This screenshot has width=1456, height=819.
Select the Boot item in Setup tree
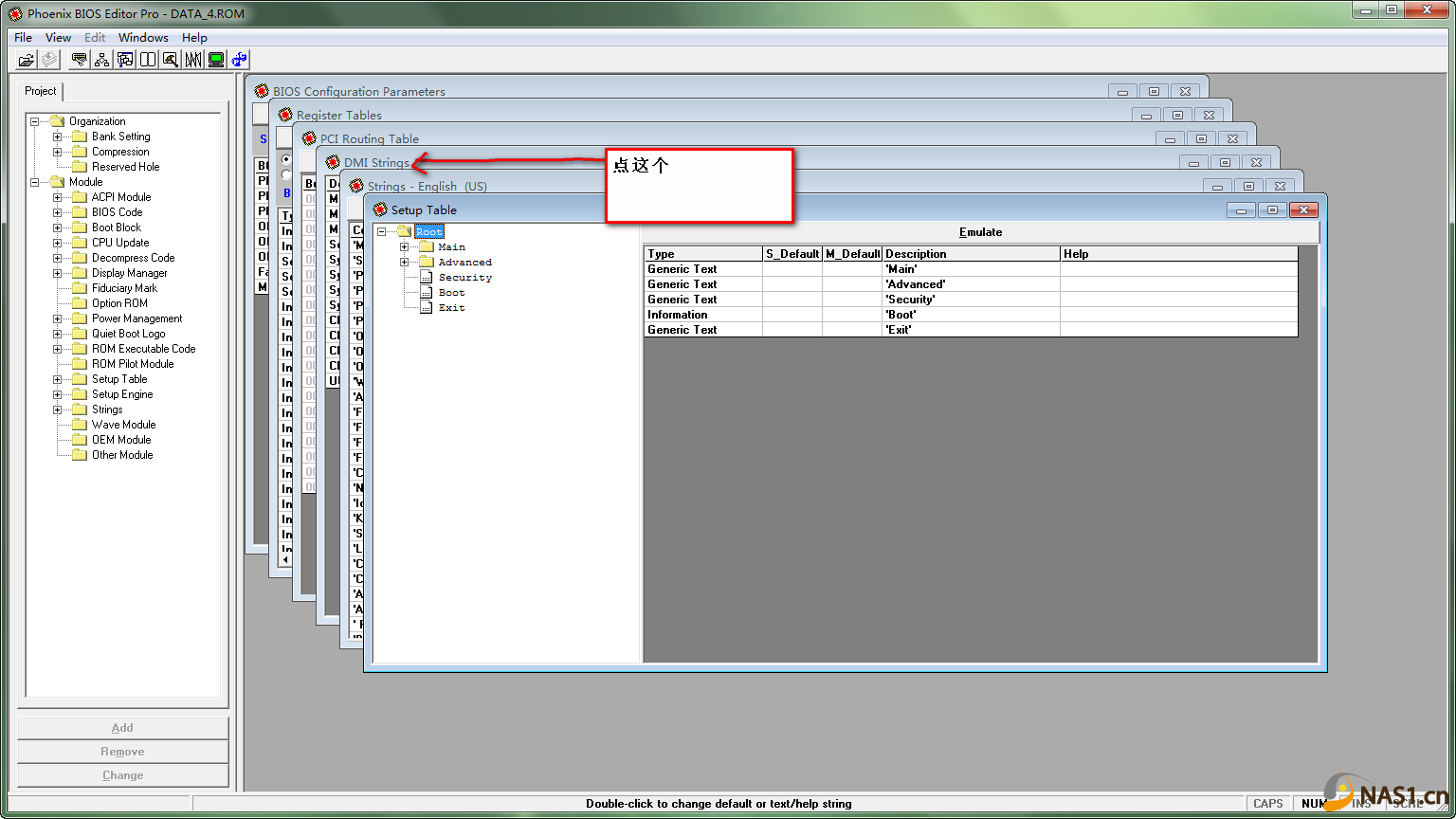[x=451, y=292]
